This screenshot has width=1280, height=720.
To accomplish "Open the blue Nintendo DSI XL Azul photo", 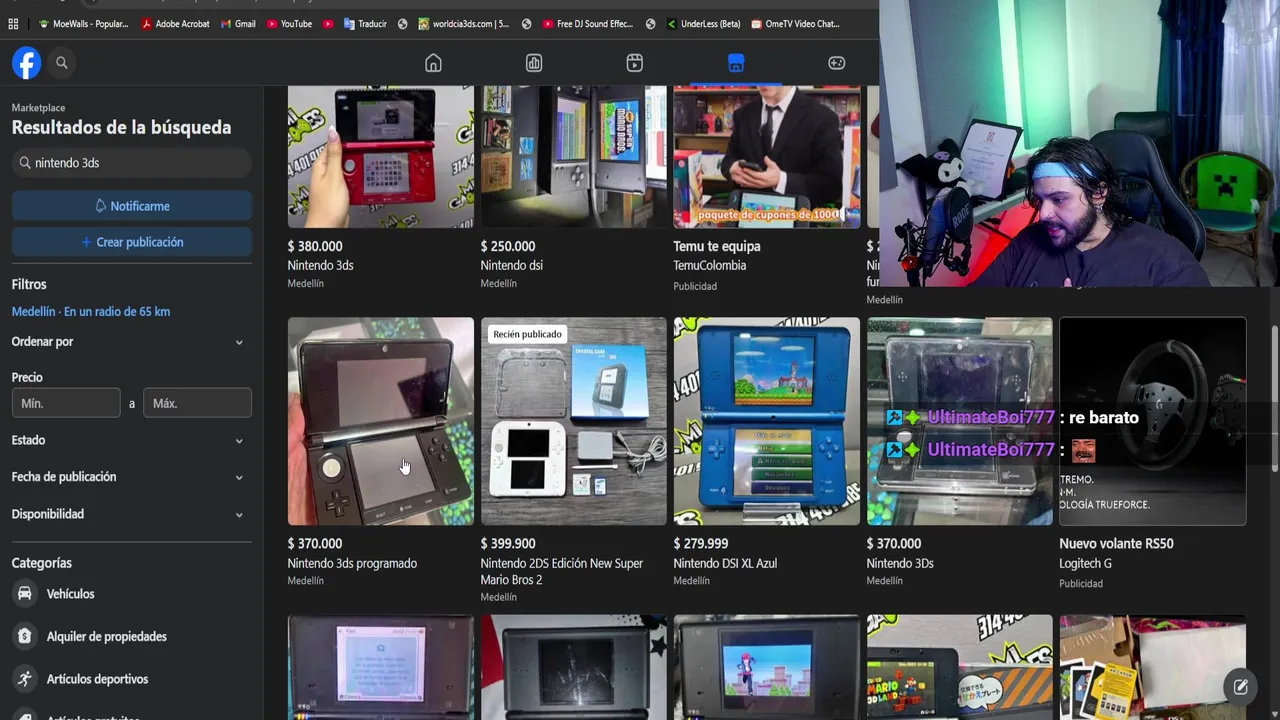I will tap(767, 421).
